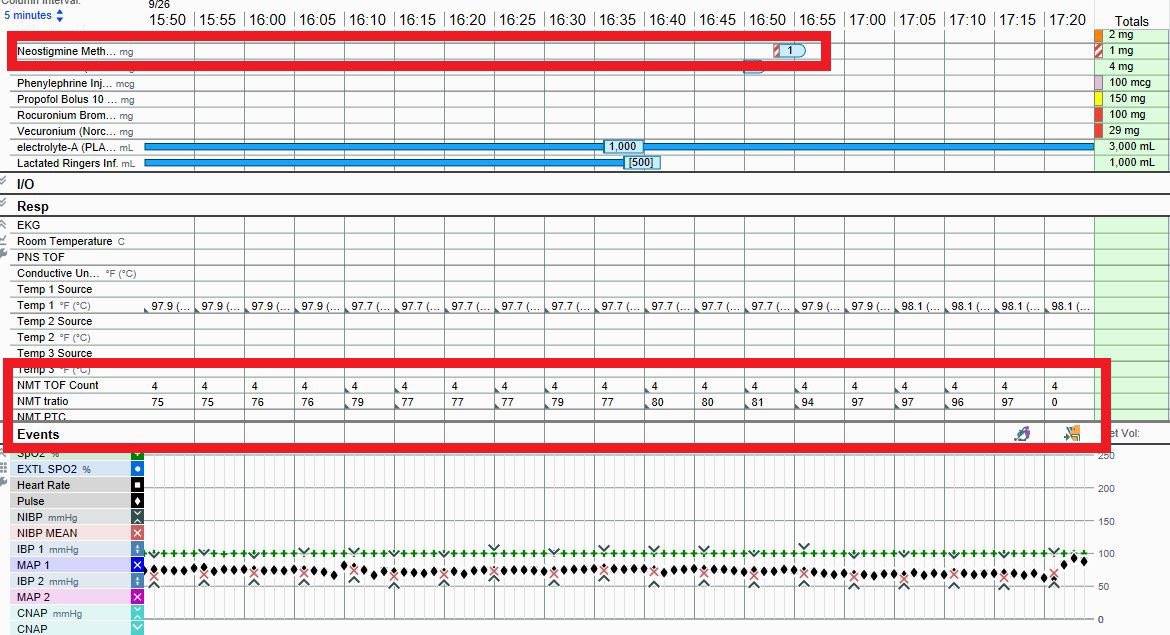Viewport: 1170px width, 635px height.
Task: Select the Neostigmine 1 mg dose marker
Action: click(789, 51)
